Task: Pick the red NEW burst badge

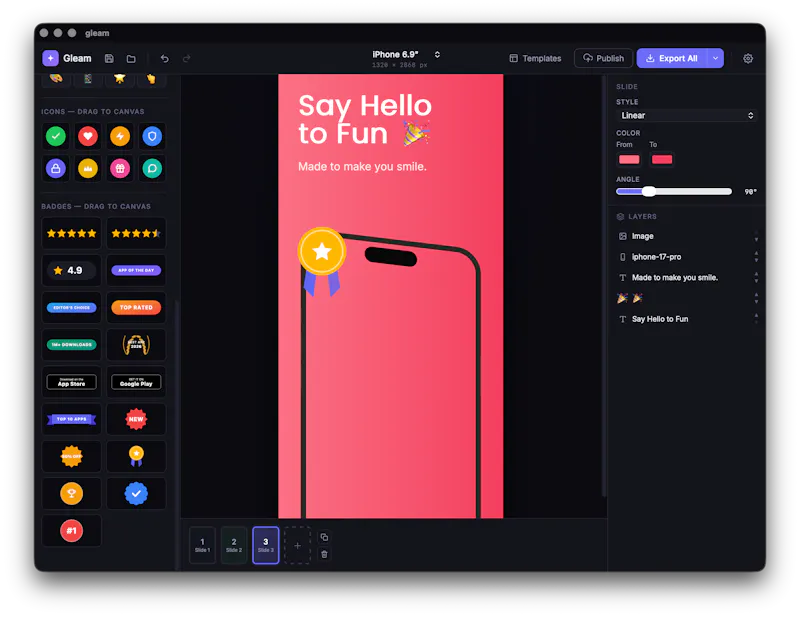Action: tap(136, 419)
